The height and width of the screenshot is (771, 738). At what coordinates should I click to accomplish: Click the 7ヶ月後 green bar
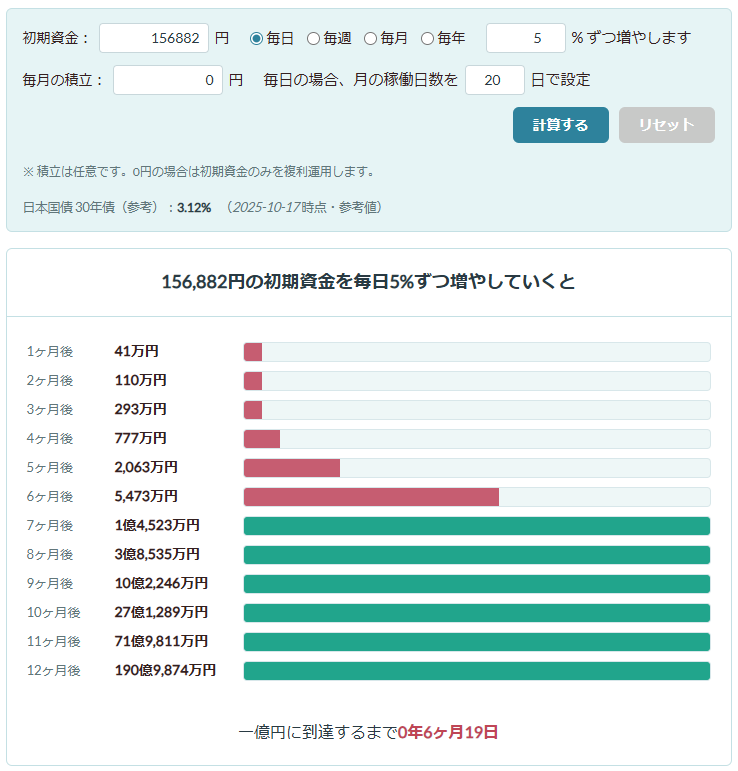click(476, 526)
